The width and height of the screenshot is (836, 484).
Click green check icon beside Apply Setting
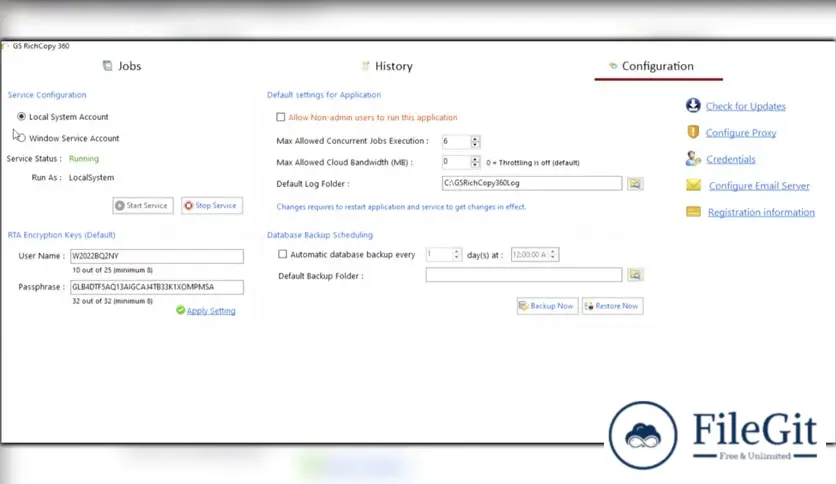pos(180,310)
